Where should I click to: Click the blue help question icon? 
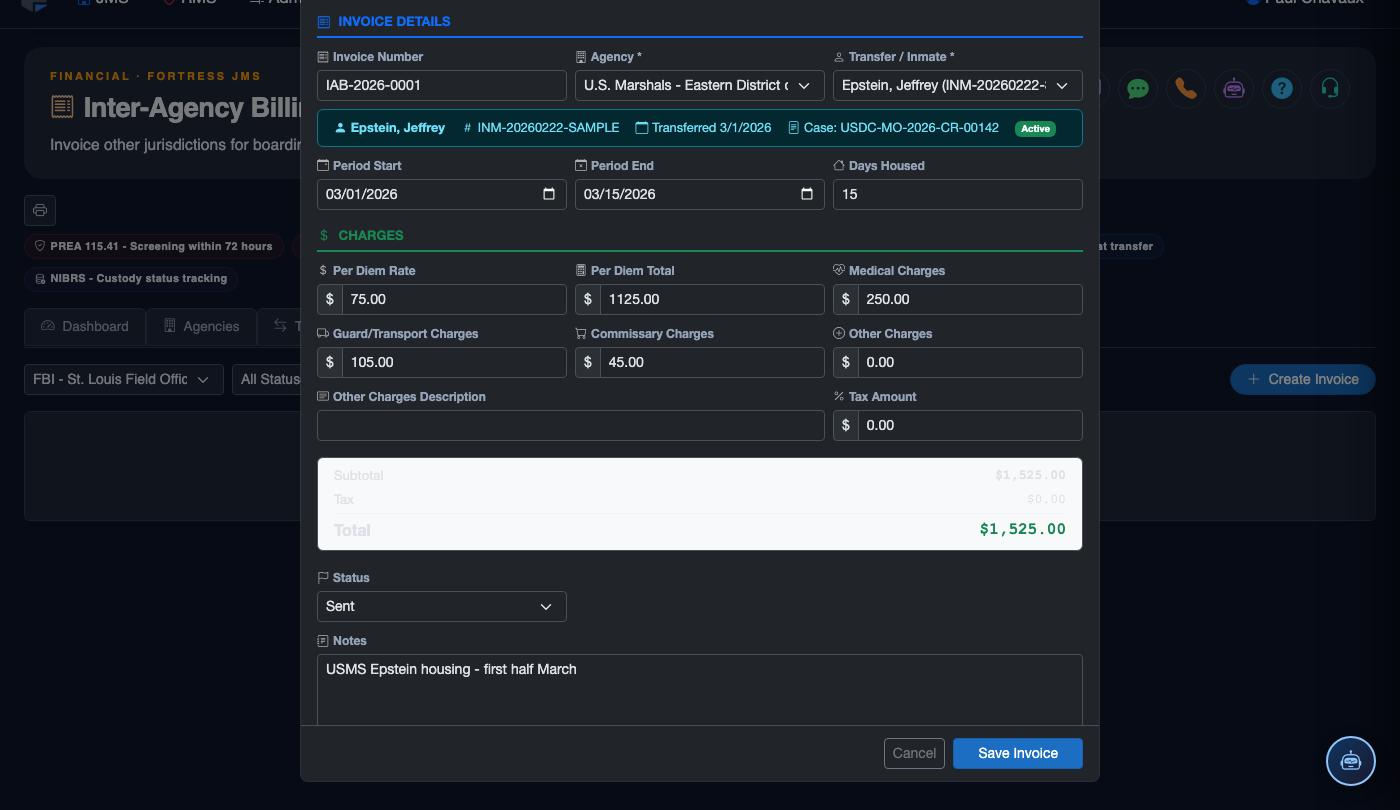pyautogui.click(x=1282, y=88)
